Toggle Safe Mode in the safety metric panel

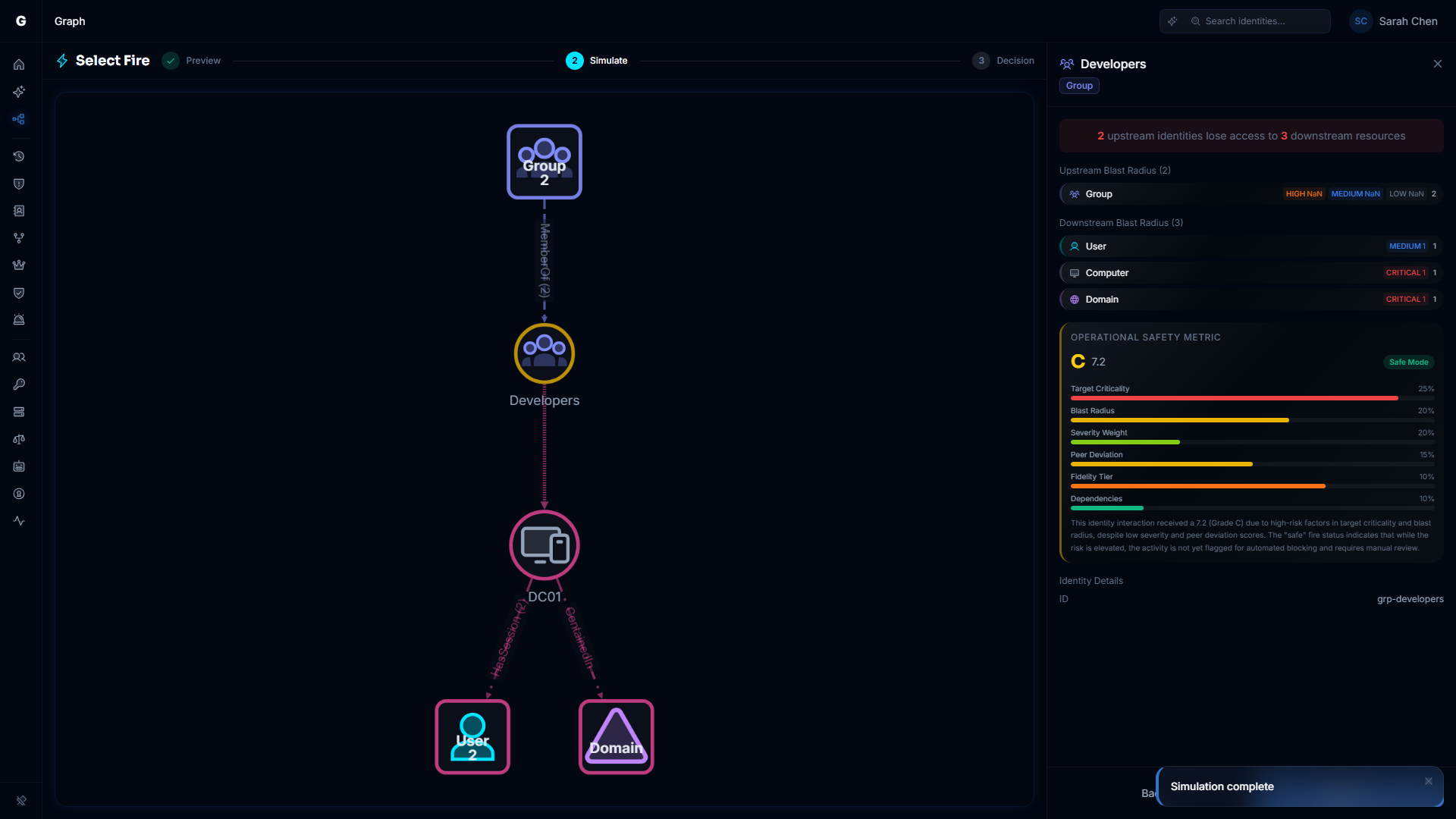1408,362
